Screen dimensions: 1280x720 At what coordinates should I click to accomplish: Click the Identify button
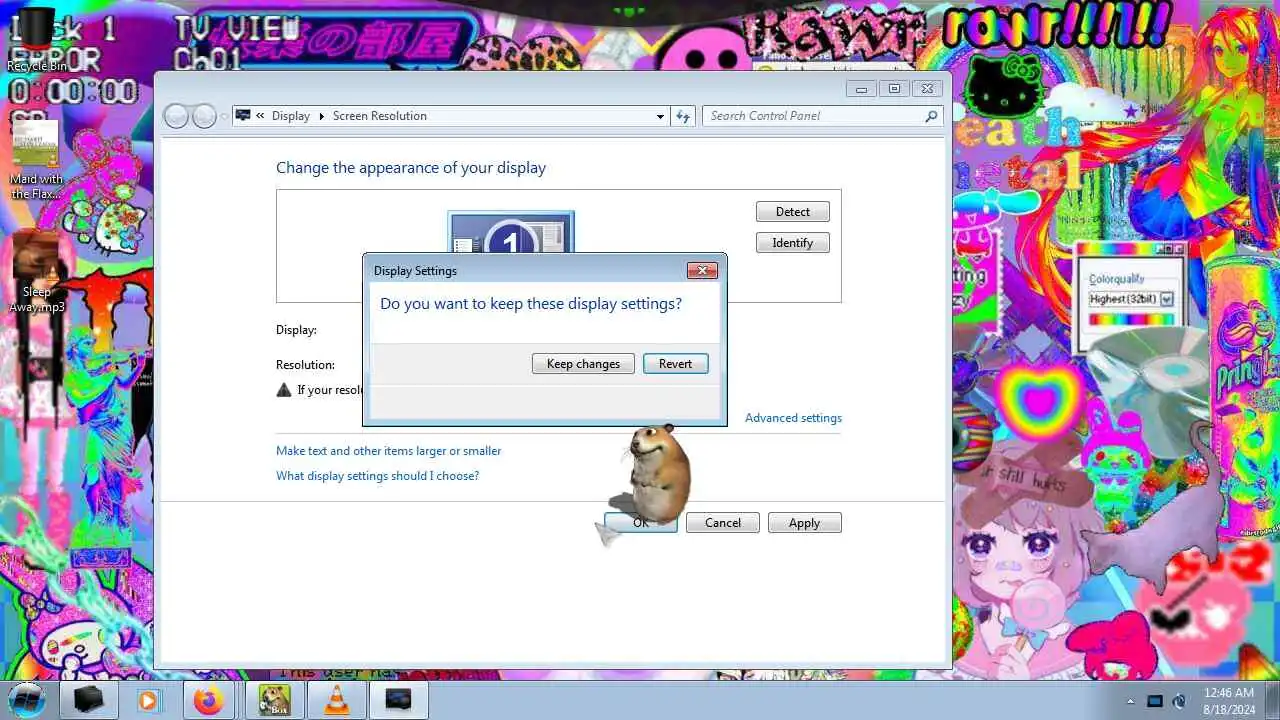point(793,243)
